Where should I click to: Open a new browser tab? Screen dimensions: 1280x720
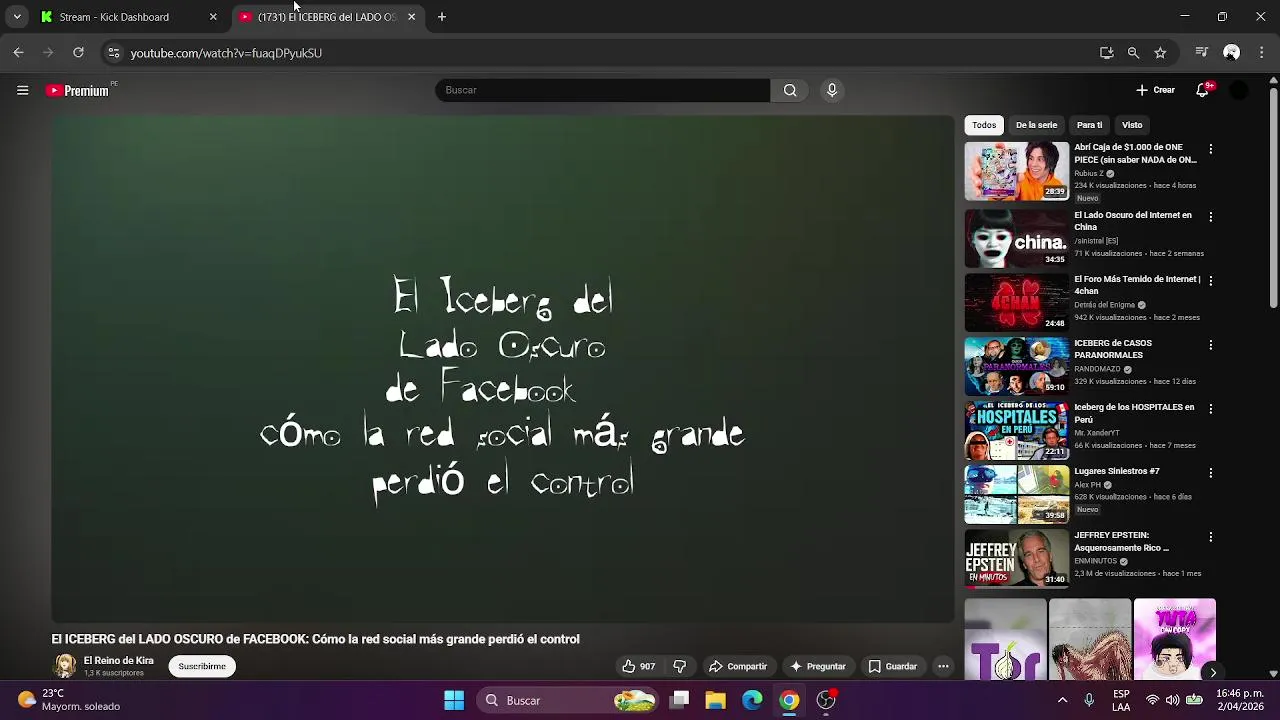(x=442, y=17)
